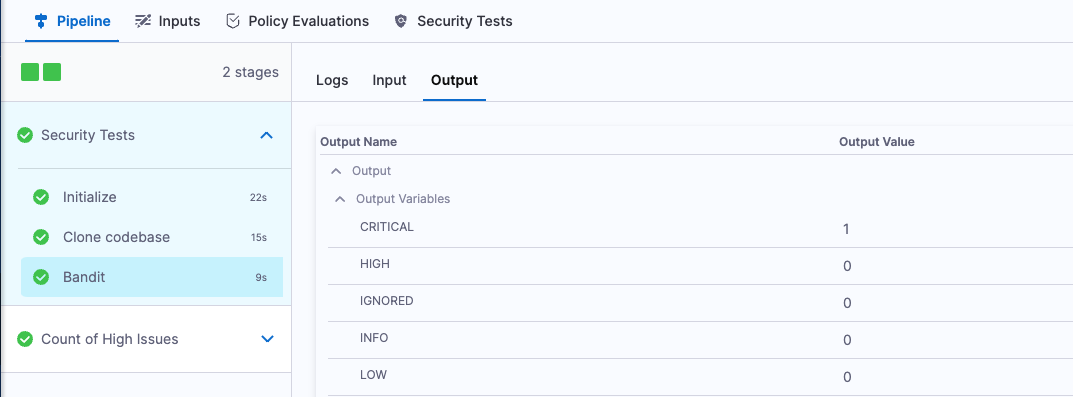Click the Initialize success check icon
Screen dimensions: 1073x397
[41, 197]
